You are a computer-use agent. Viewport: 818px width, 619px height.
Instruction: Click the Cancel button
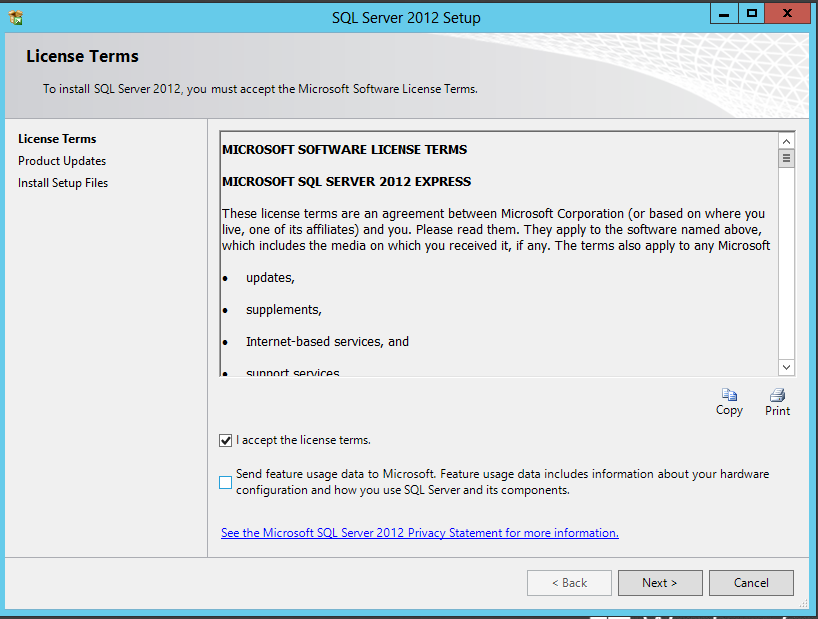[x=751, y=582]
